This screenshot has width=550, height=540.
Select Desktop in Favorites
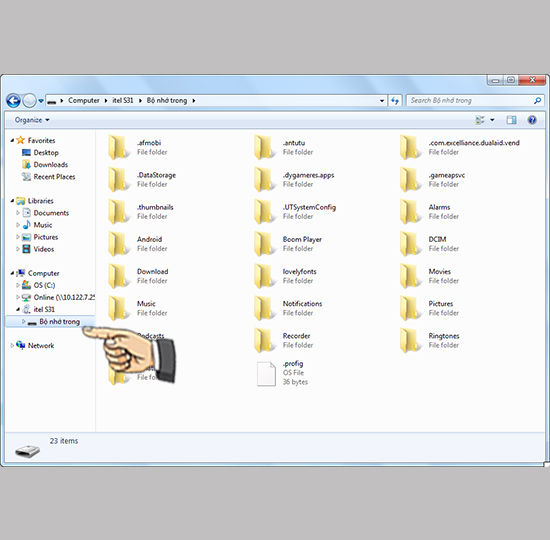click(x=46, y=153)
